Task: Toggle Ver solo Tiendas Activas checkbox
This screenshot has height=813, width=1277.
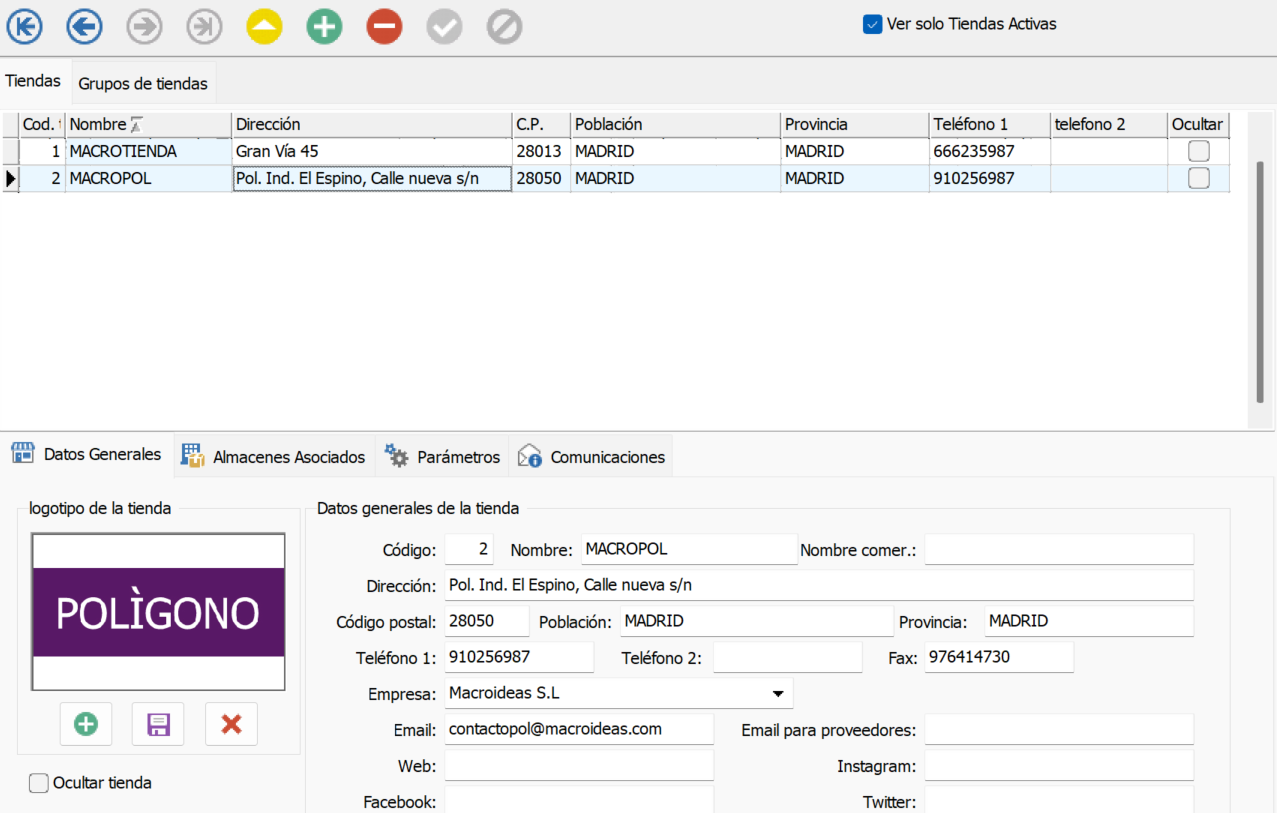Action: pos(872,24)
